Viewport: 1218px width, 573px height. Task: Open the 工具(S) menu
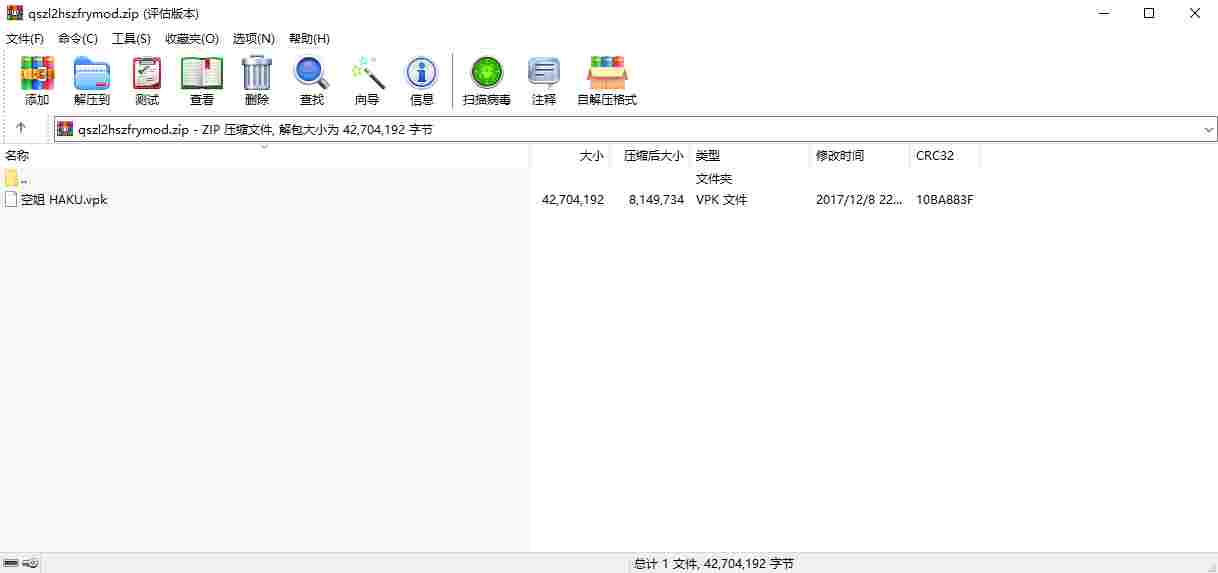click(131, 38)
